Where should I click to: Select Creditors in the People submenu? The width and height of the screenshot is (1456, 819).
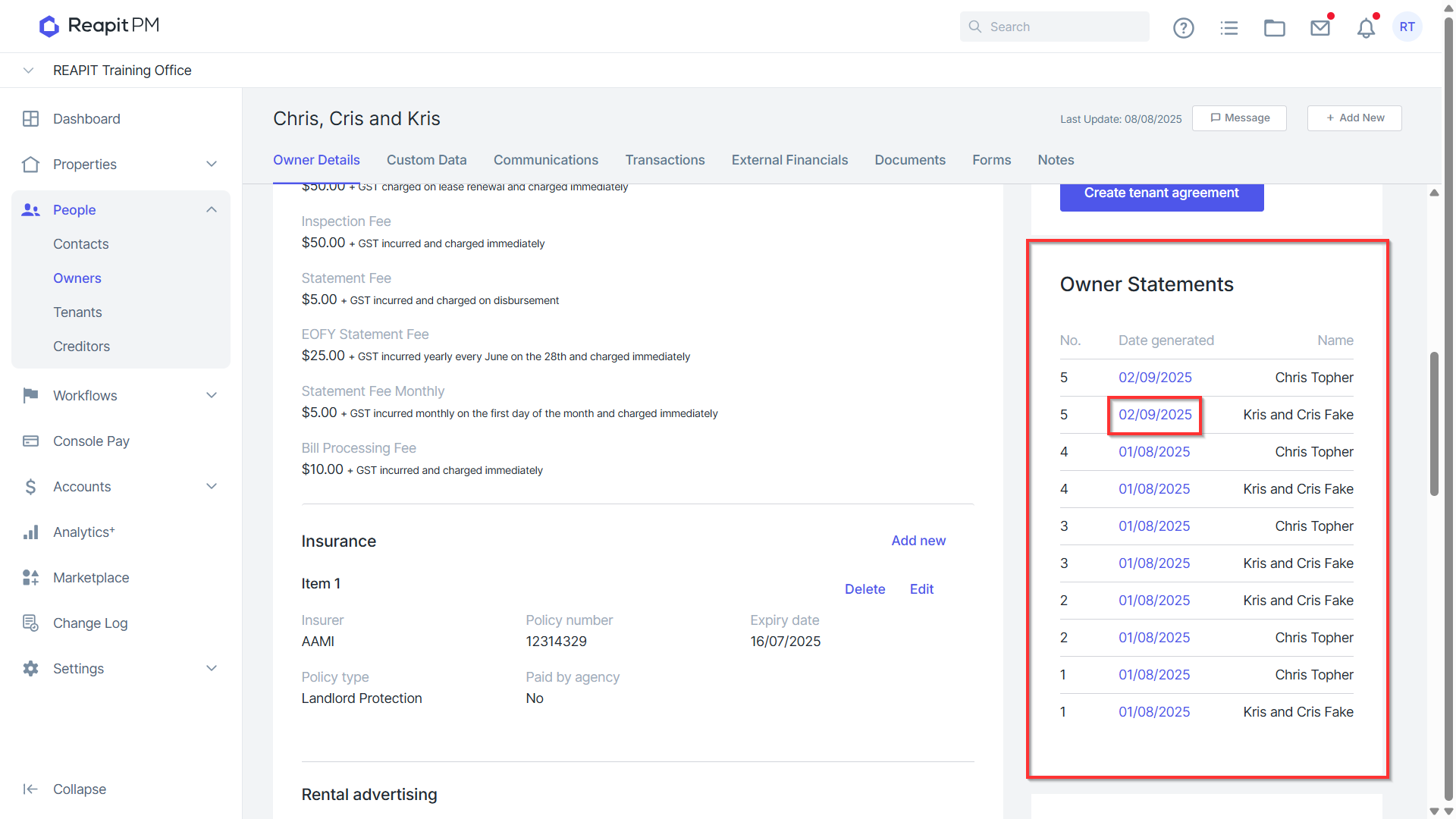coord(81,347)
